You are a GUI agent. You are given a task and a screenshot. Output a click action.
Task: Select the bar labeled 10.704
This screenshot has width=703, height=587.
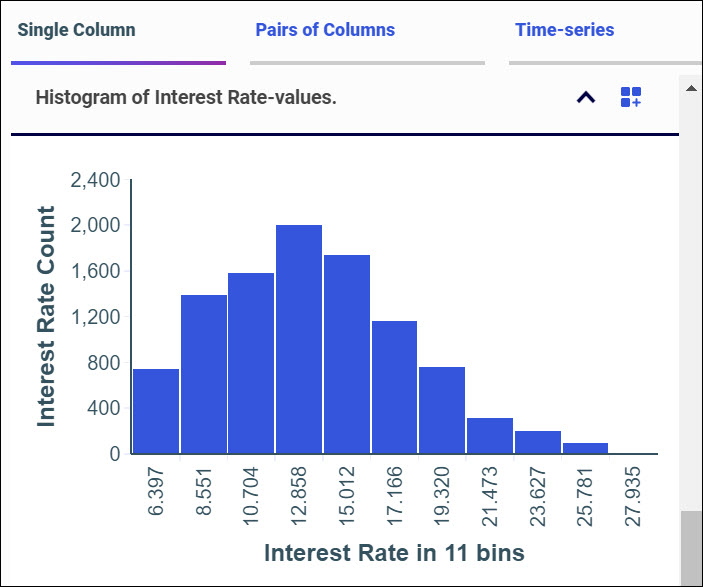point(251,364)
